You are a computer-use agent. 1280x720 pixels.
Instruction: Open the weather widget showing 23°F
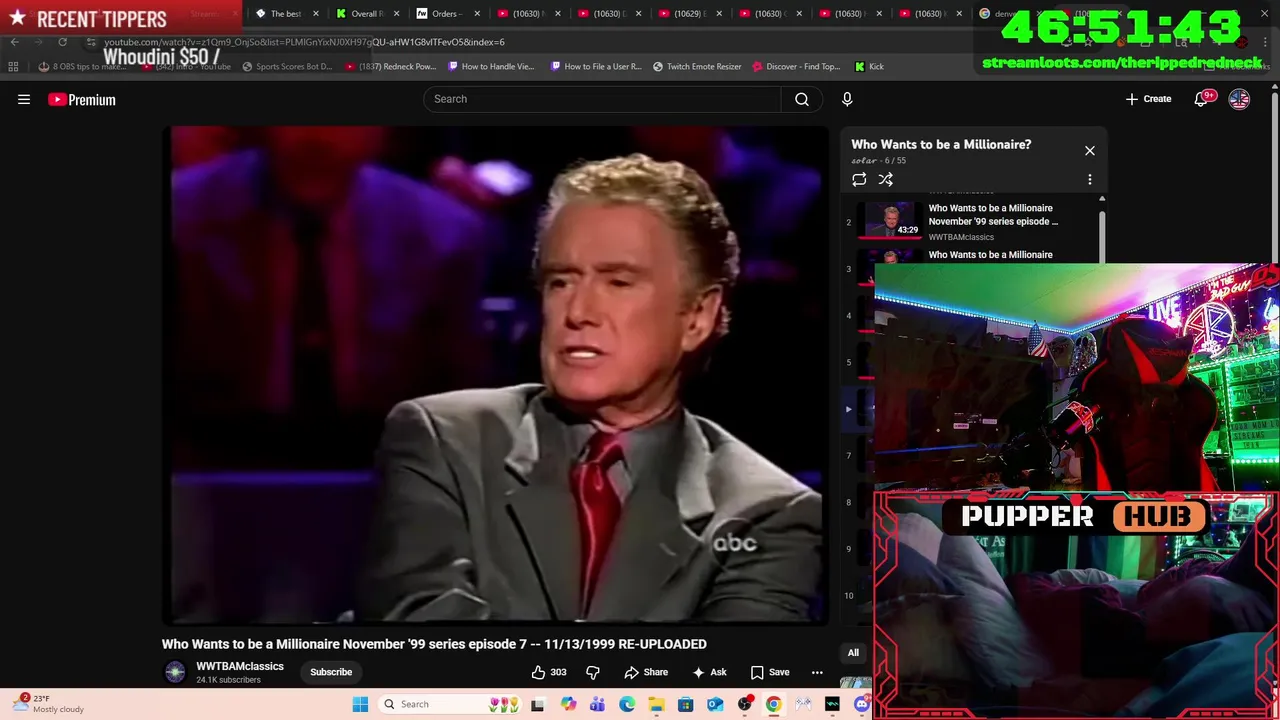tap(50, 704)
